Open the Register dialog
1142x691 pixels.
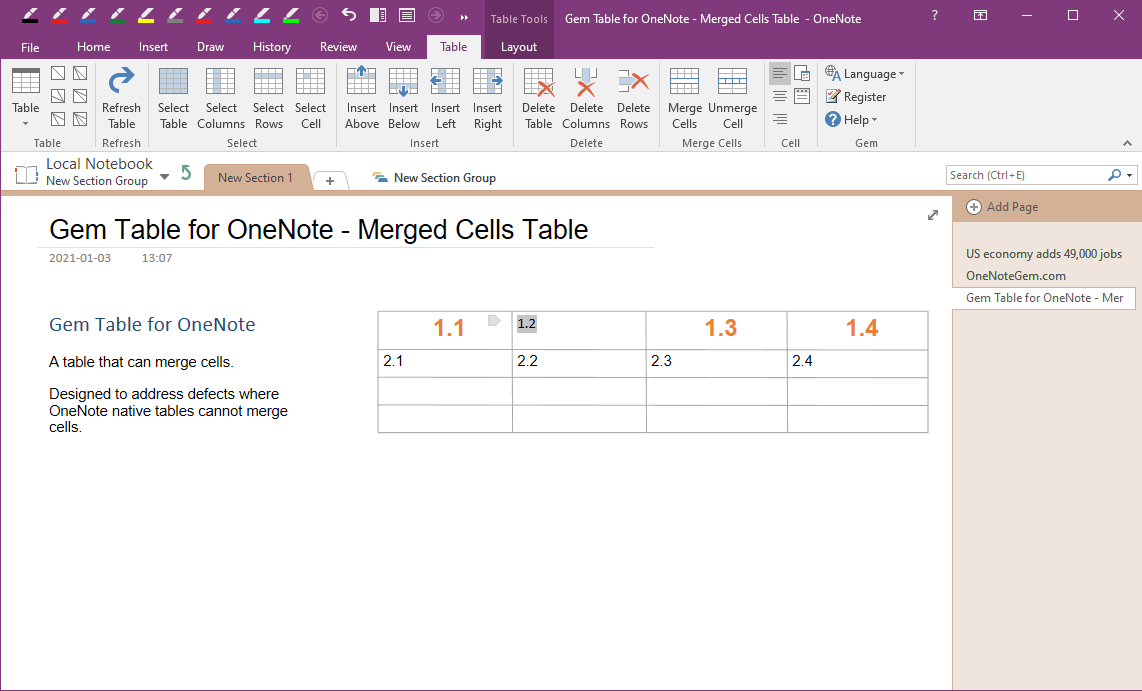pyautogui.click(x=856, y=96)
